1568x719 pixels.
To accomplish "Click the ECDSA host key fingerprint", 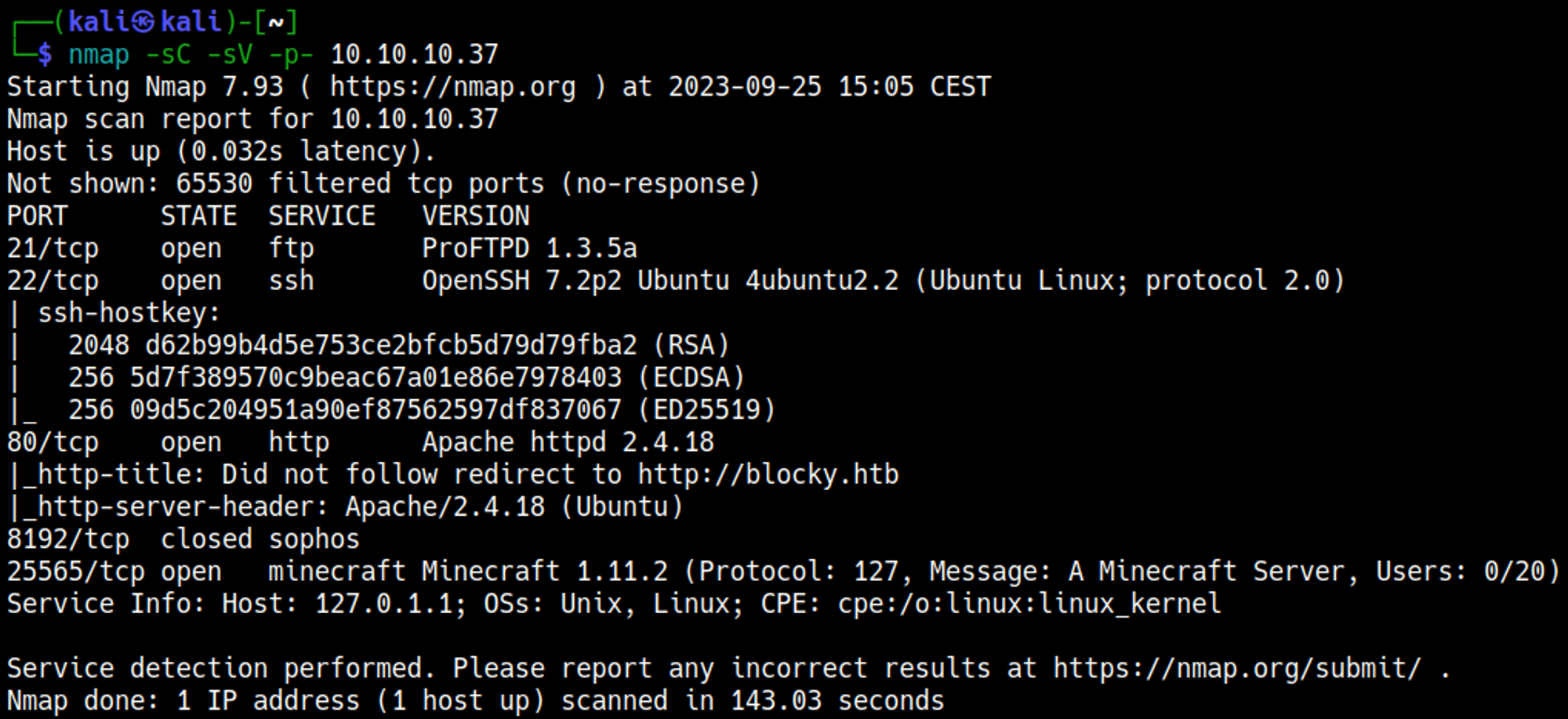I will [376, 377].
